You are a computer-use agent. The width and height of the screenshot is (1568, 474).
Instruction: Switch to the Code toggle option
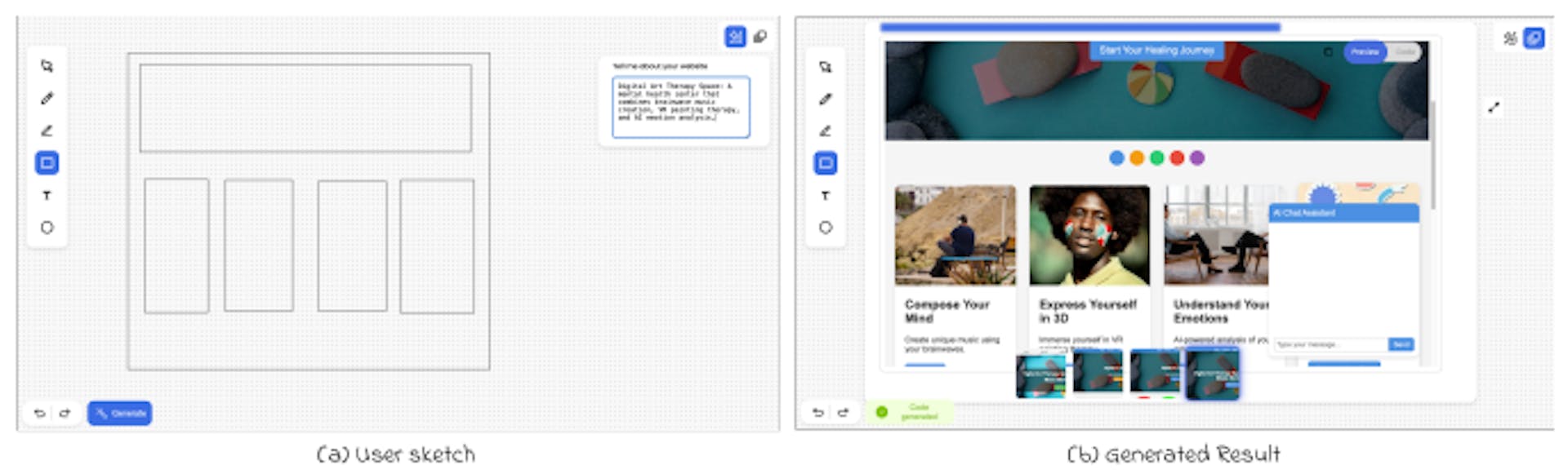pyautogui.click(x=1405, y=52)
